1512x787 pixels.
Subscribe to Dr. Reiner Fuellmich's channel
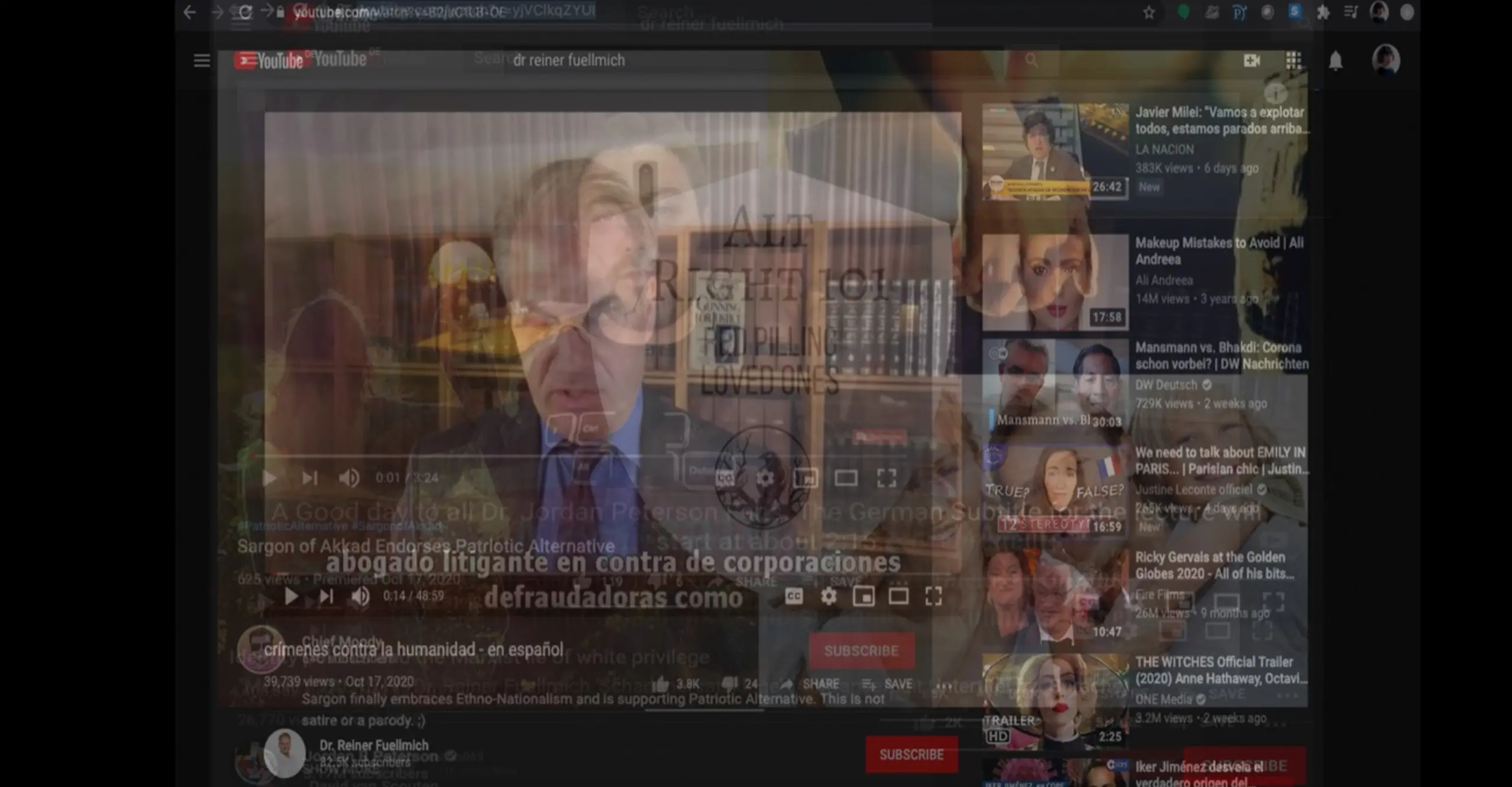911,755
